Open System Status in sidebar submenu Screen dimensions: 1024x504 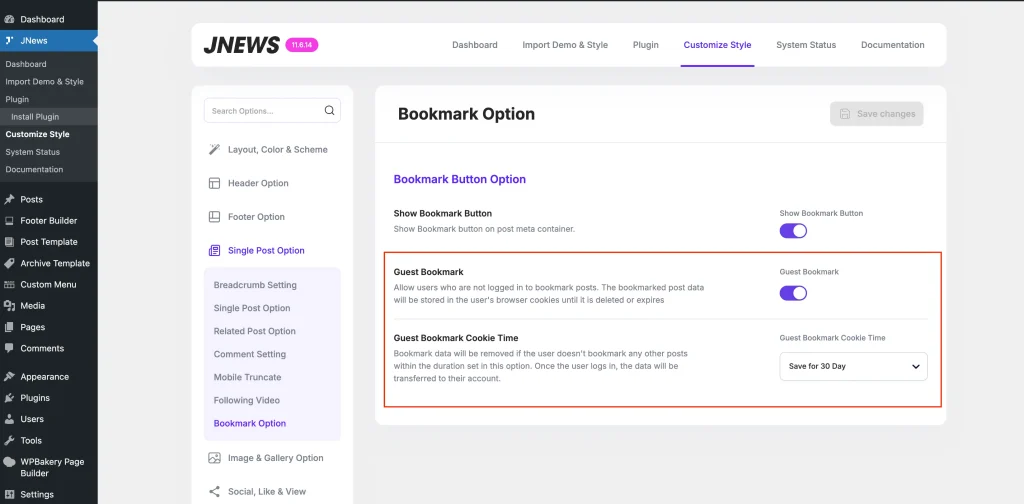coord(33,152)
